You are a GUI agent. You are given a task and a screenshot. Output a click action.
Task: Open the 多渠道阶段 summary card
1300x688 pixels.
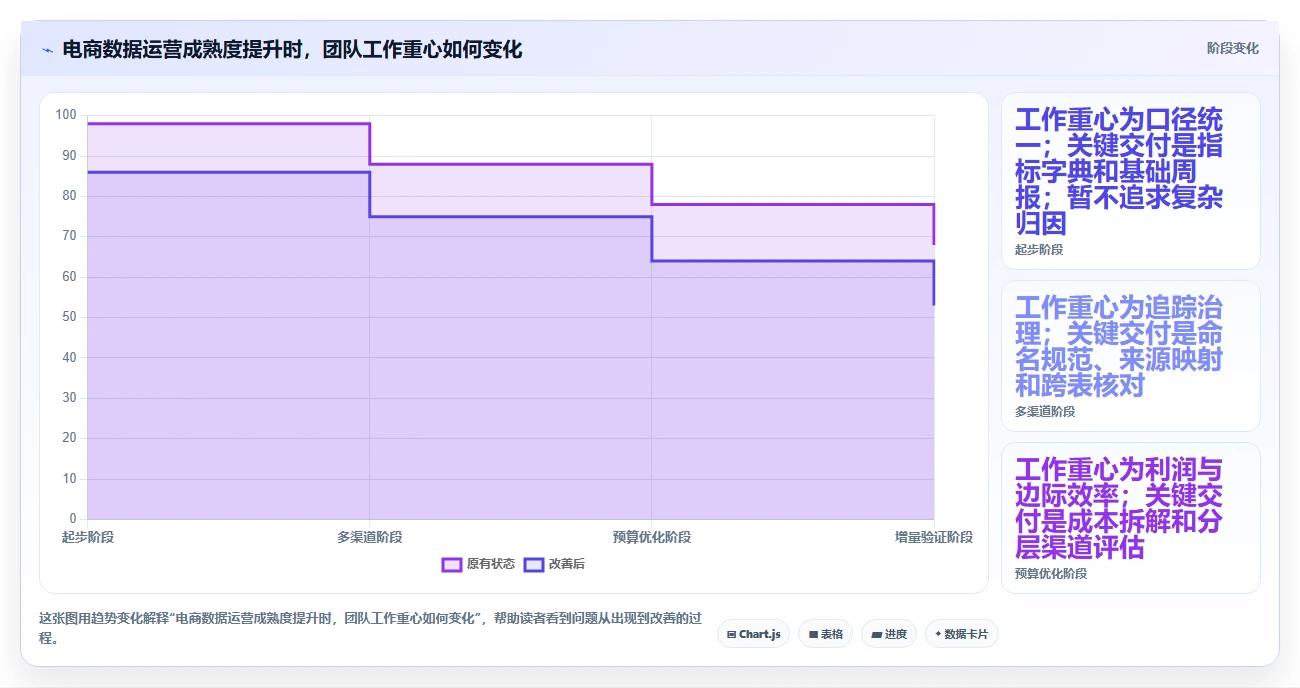tap(1130, 356)
